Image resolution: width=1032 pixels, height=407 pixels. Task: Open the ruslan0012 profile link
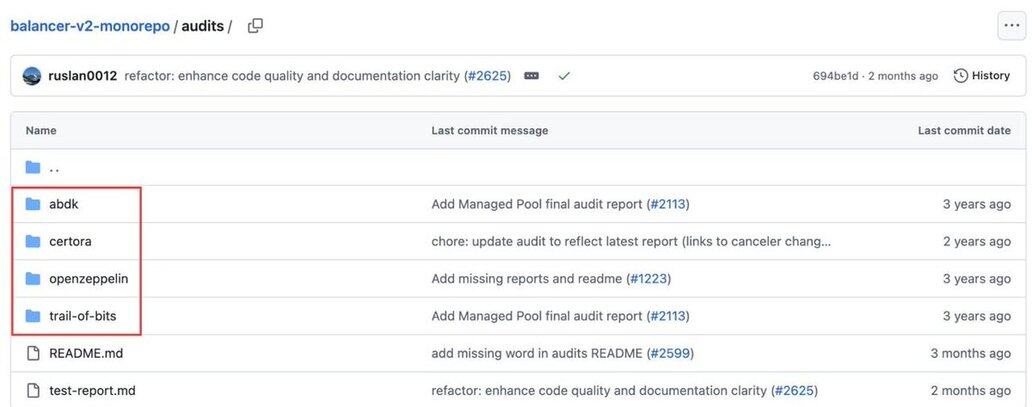pos(83,76)
